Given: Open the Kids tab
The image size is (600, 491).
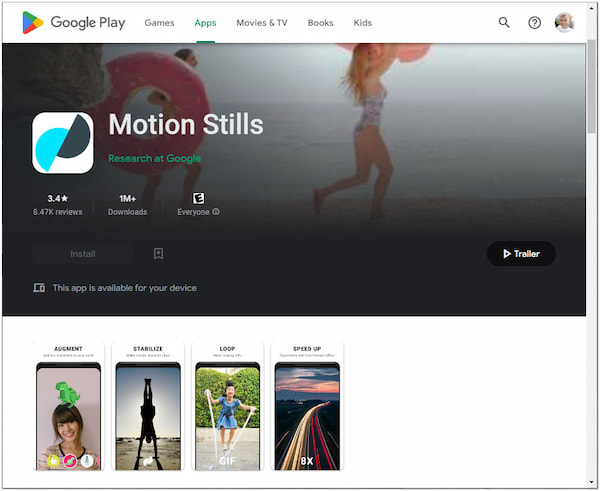Looking at the screenshot, I should coord(362,23).
